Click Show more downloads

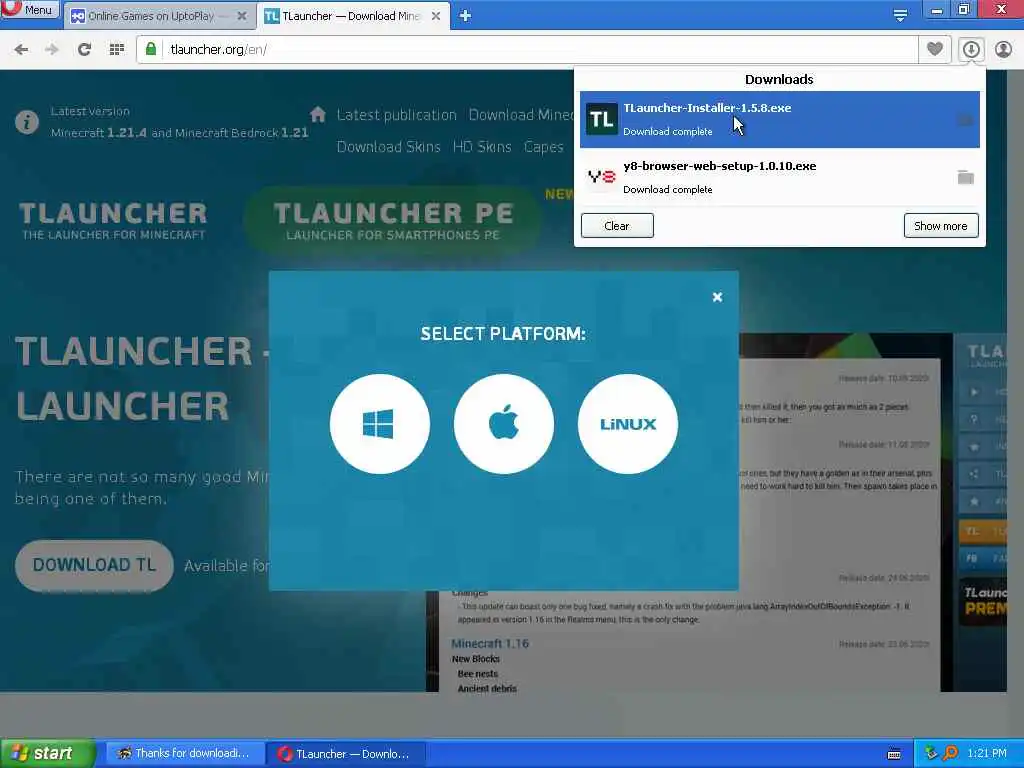940,226
